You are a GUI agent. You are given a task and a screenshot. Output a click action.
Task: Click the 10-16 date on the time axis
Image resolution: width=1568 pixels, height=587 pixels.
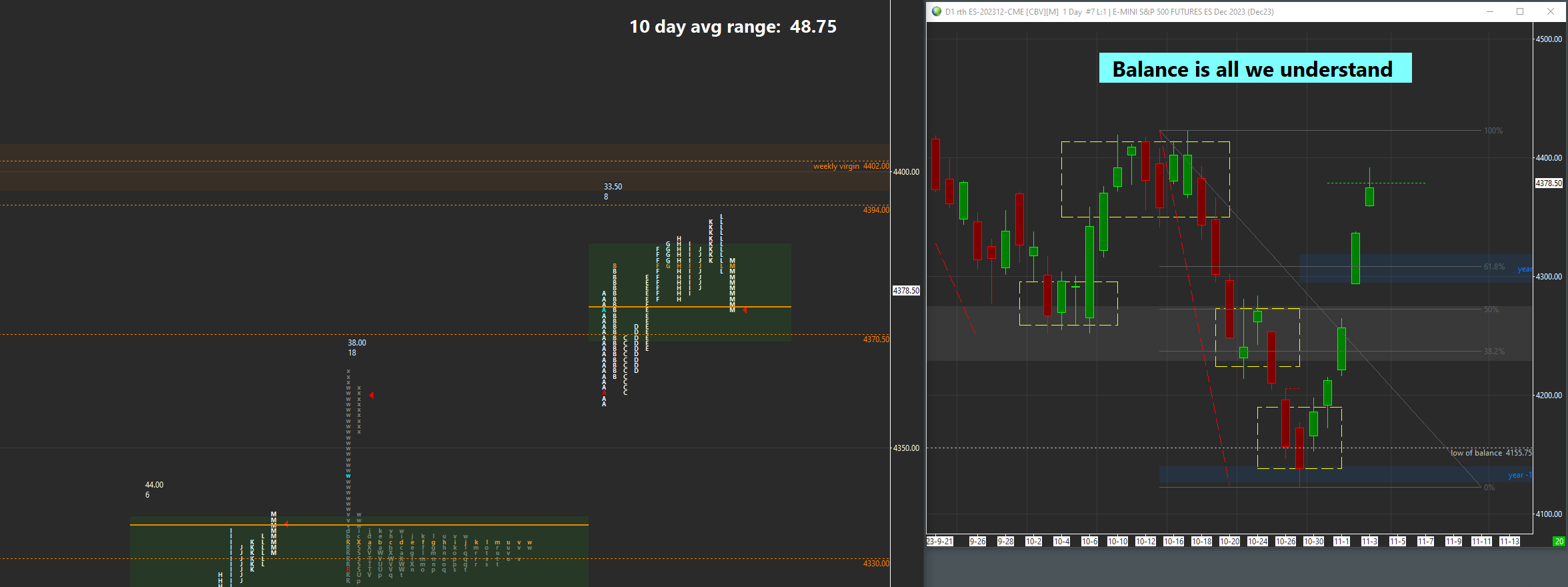[1173, 542]
